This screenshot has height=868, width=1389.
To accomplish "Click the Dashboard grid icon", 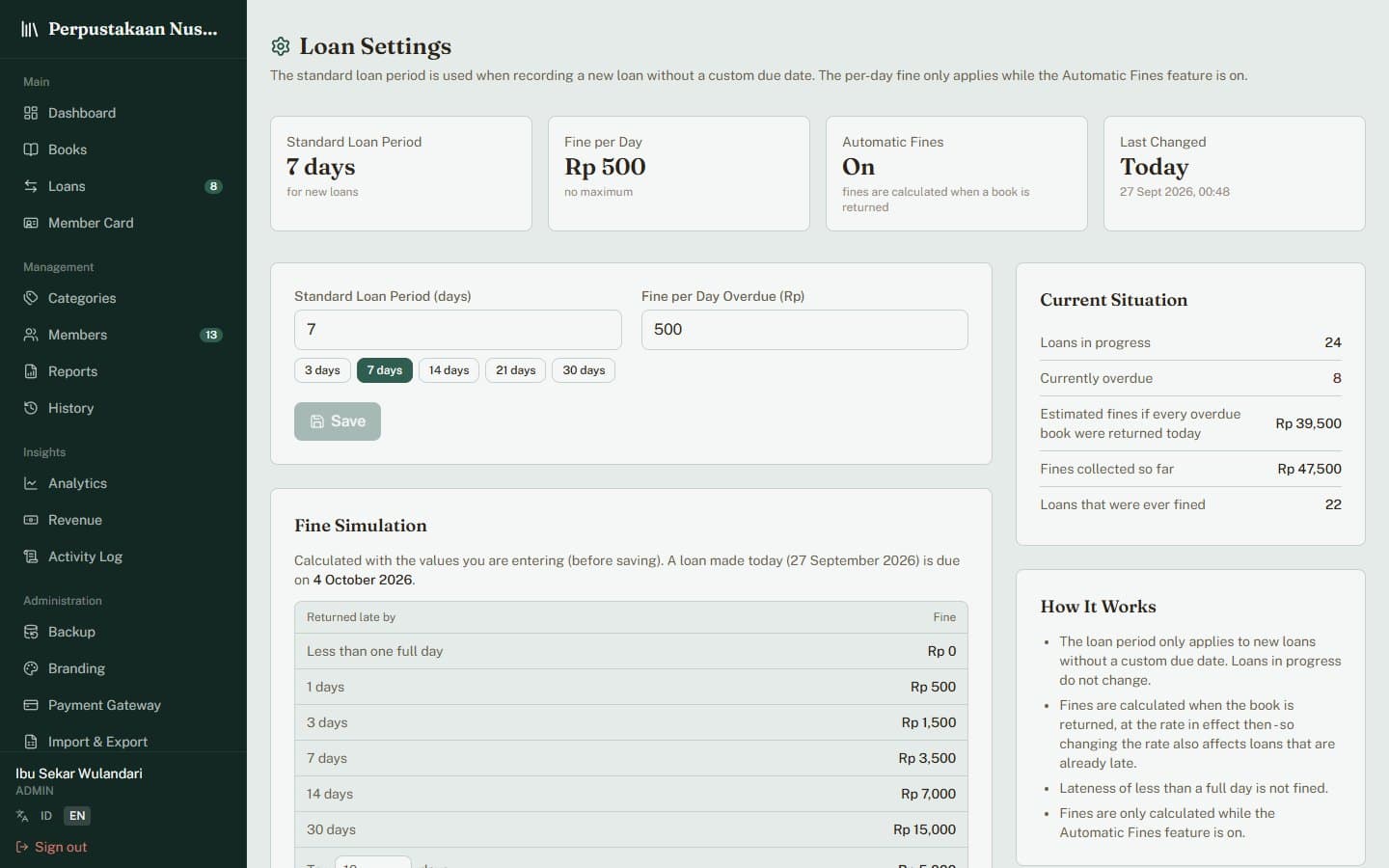I will [31, 113].
